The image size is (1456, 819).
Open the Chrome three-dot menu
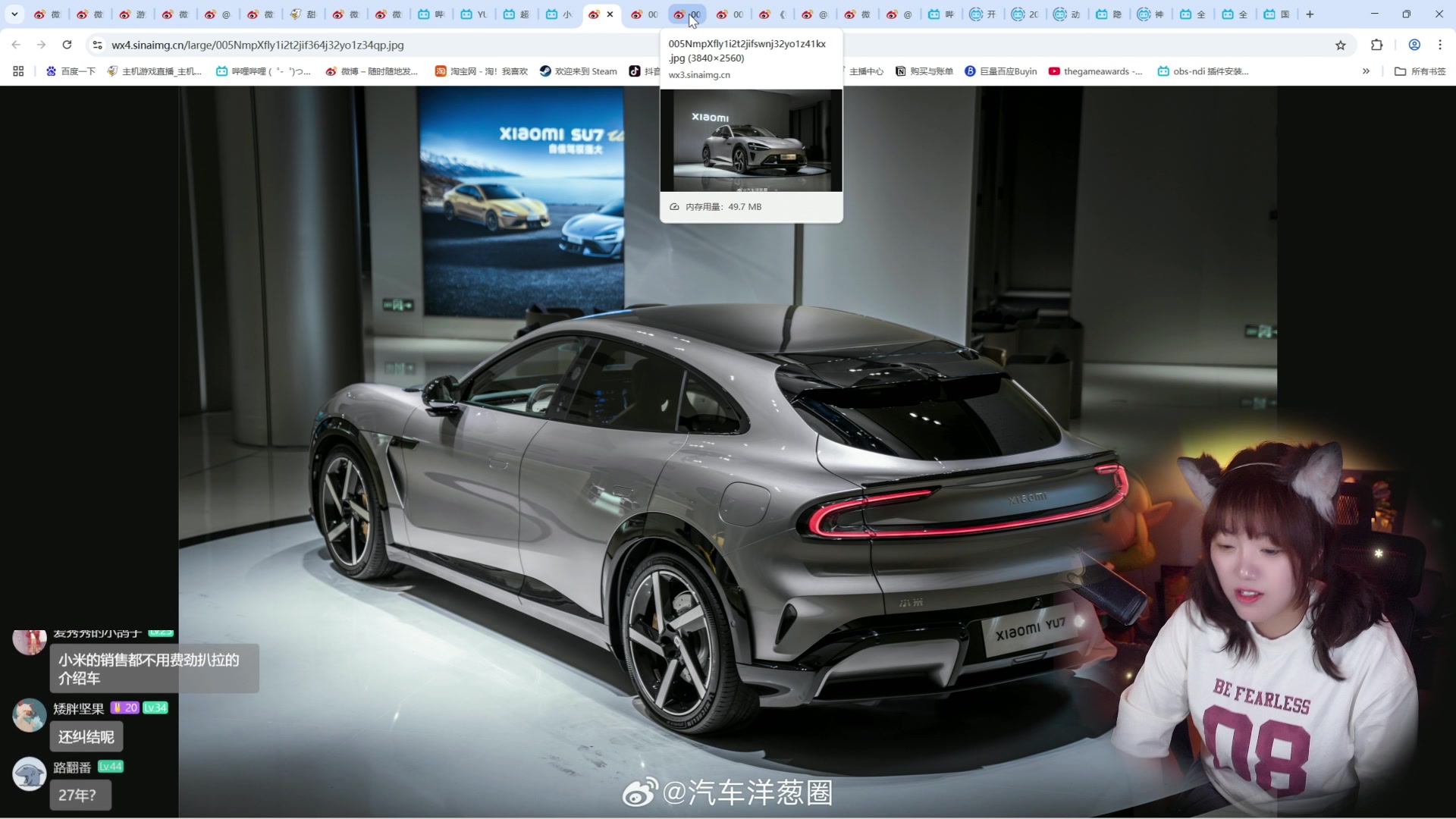click(1439, 45)
